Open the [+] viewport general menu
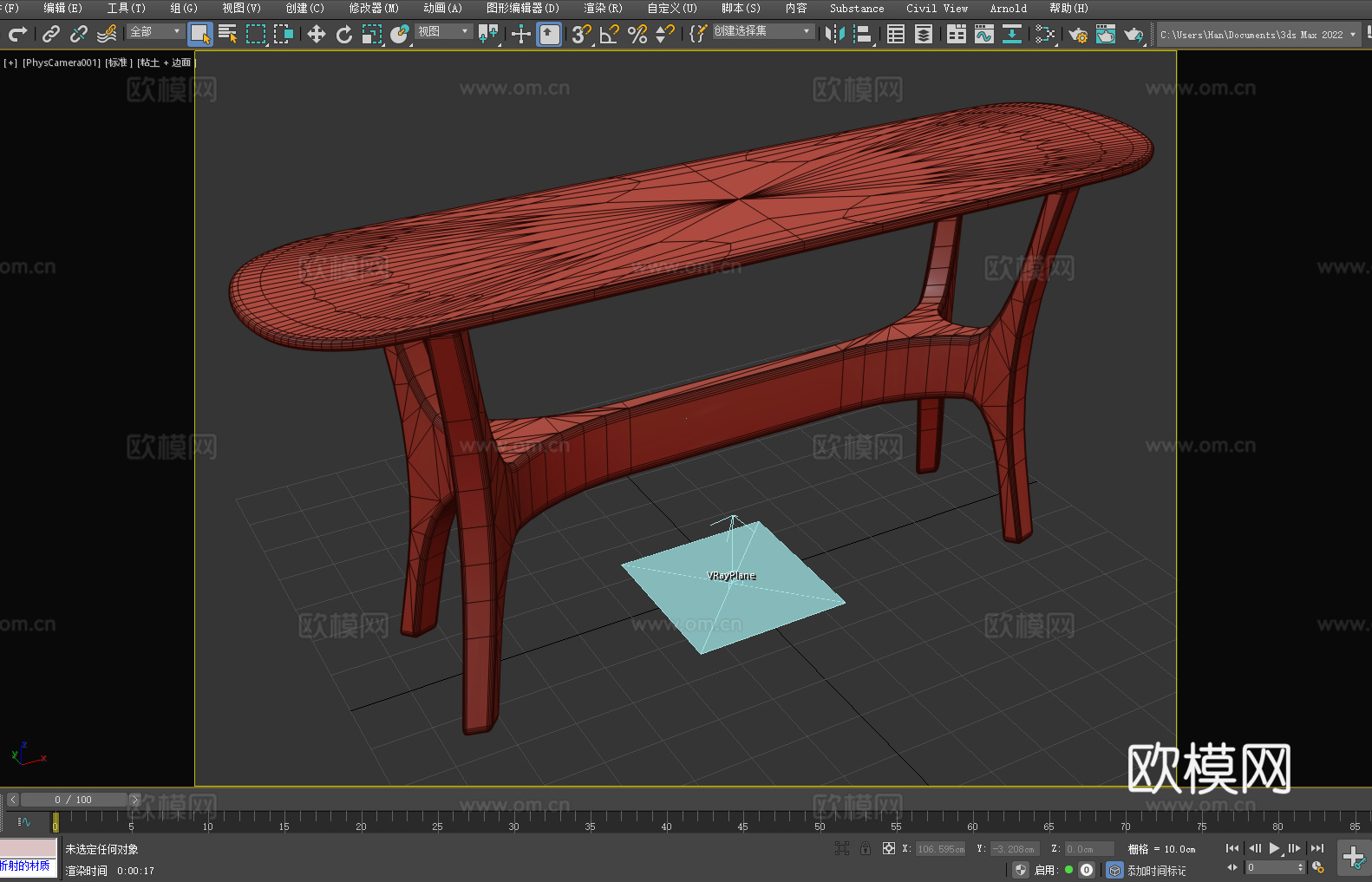This screenshot has width=1372, height=882. tap(10, 62)
